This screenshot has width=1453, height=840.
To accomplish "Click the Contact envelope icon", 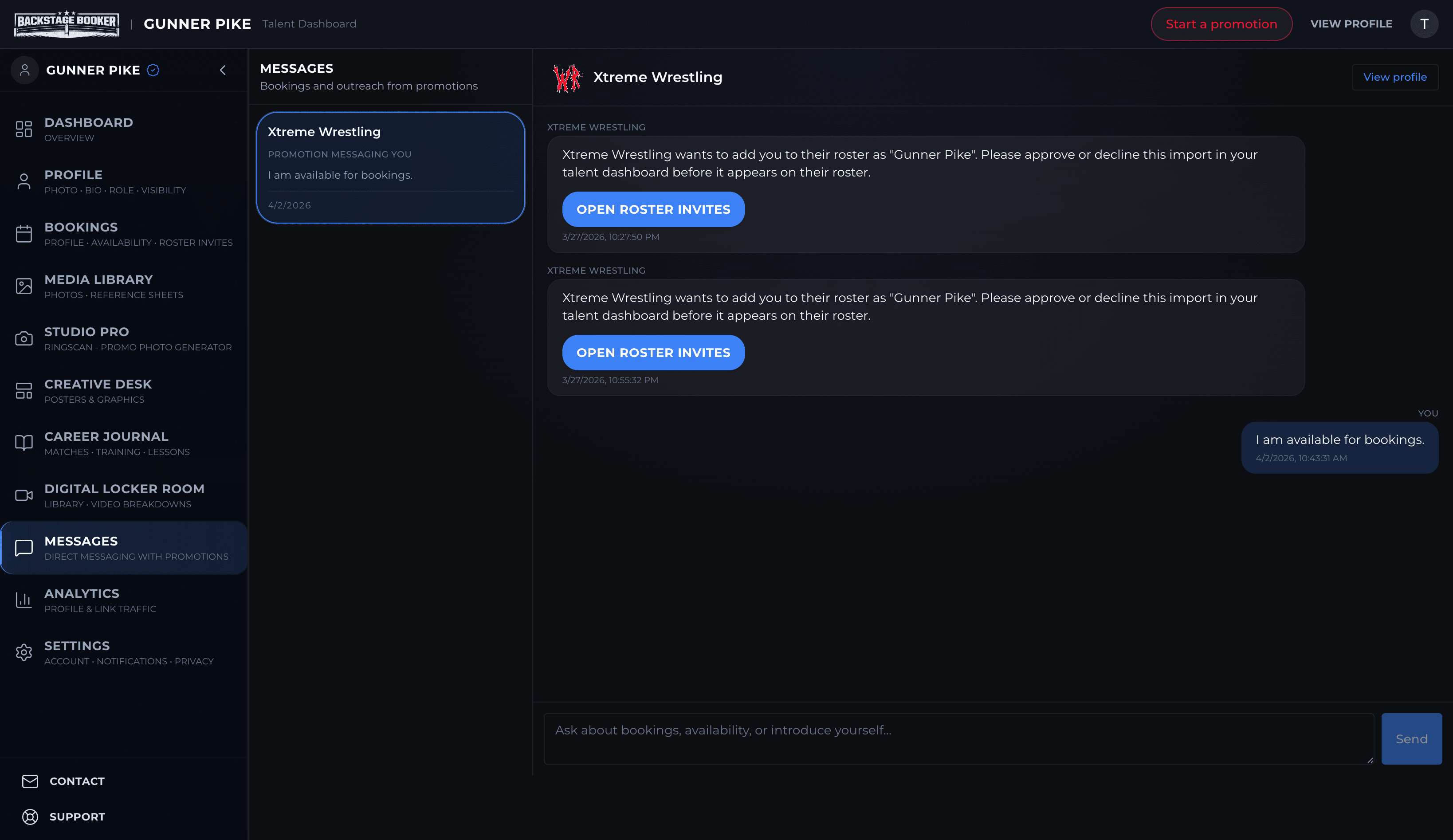I will [x=30, y=781].
